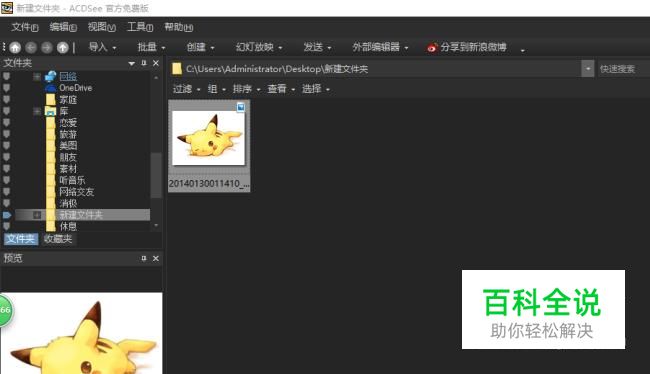This screenshot has width=650, height=374.
Task: Open the 工具 menu
Action: click(140, 27)
